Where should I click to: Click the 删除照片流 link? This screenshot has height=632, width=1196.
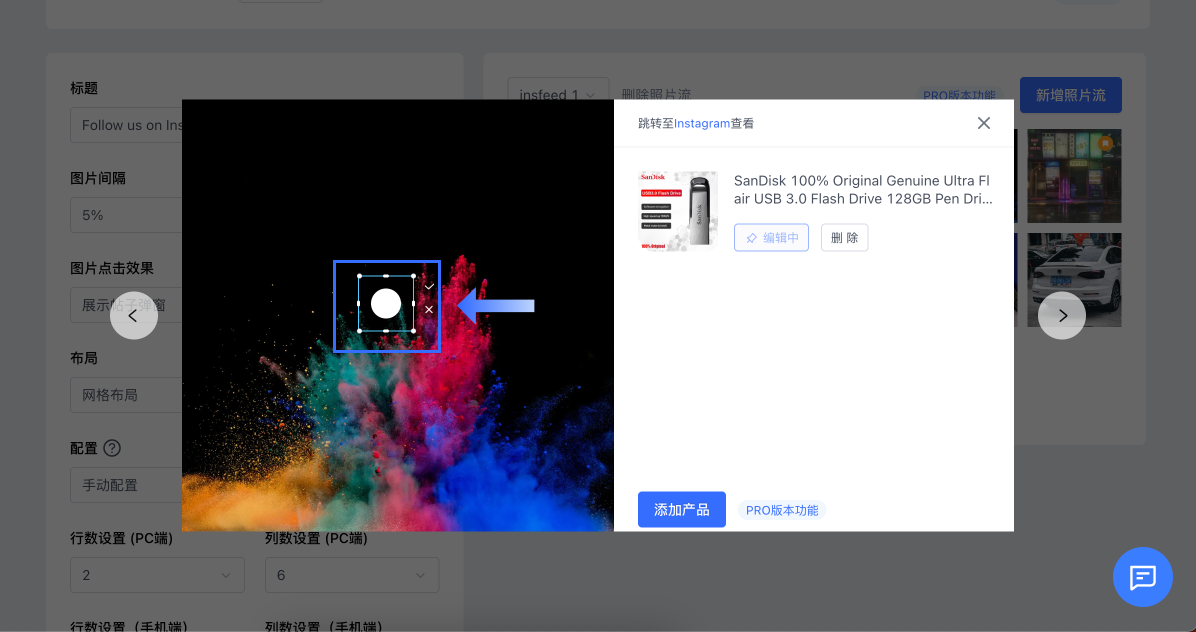(x=656, y=95)
